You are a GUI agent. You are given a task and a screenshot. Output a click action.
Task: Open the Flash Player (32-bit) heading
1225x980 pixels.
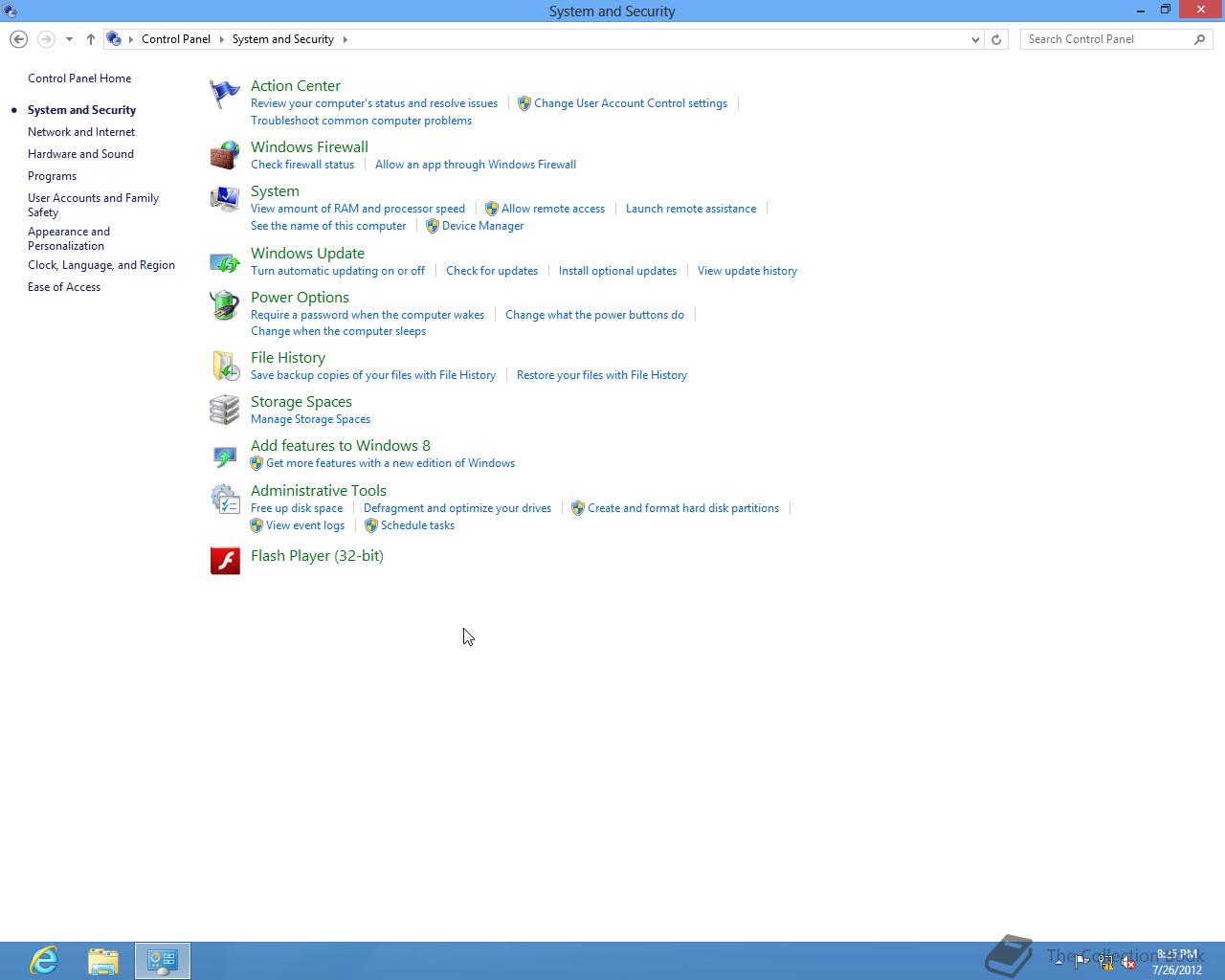coord(317,556)
